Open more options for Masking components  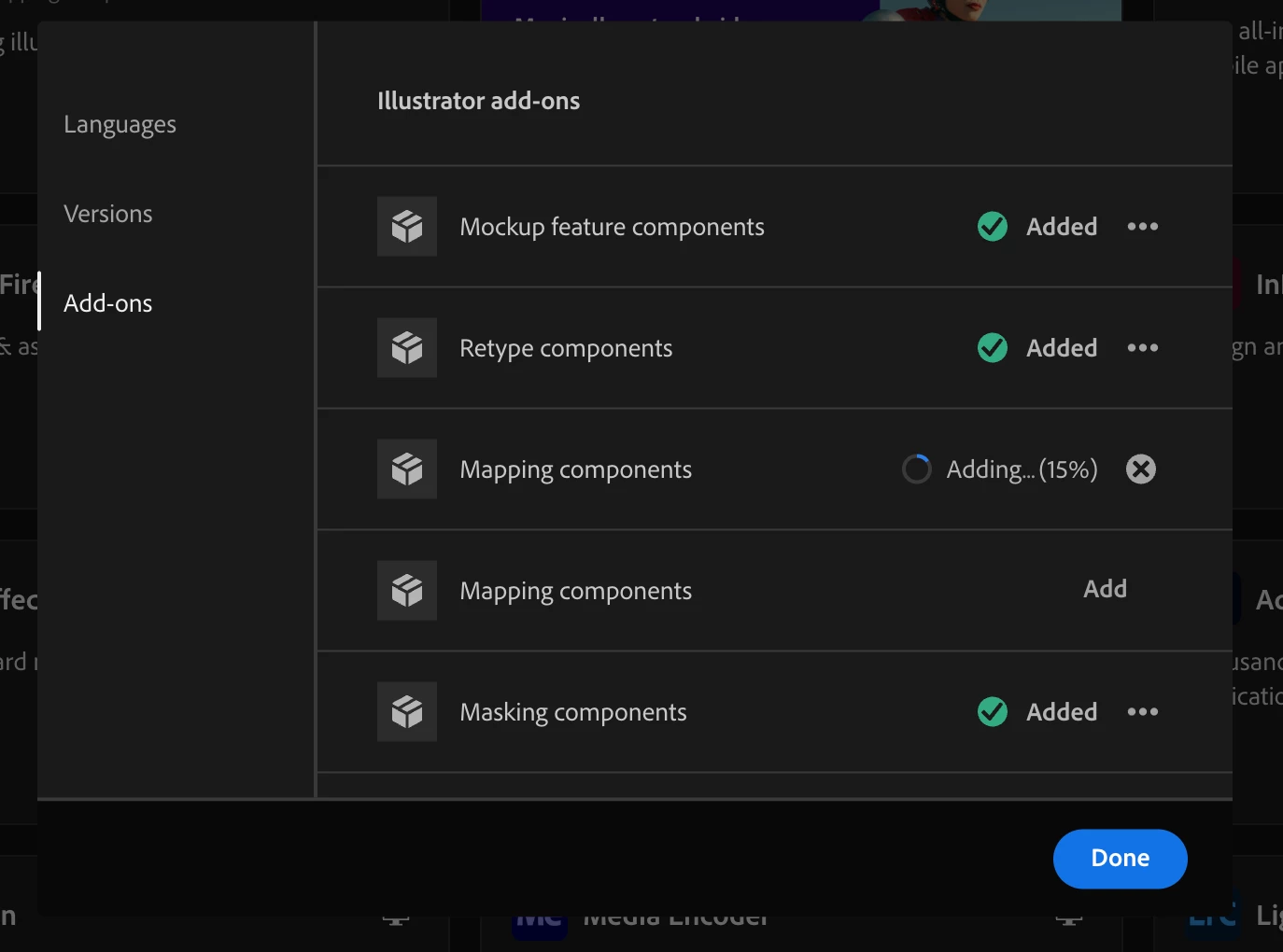point(1143,712)
